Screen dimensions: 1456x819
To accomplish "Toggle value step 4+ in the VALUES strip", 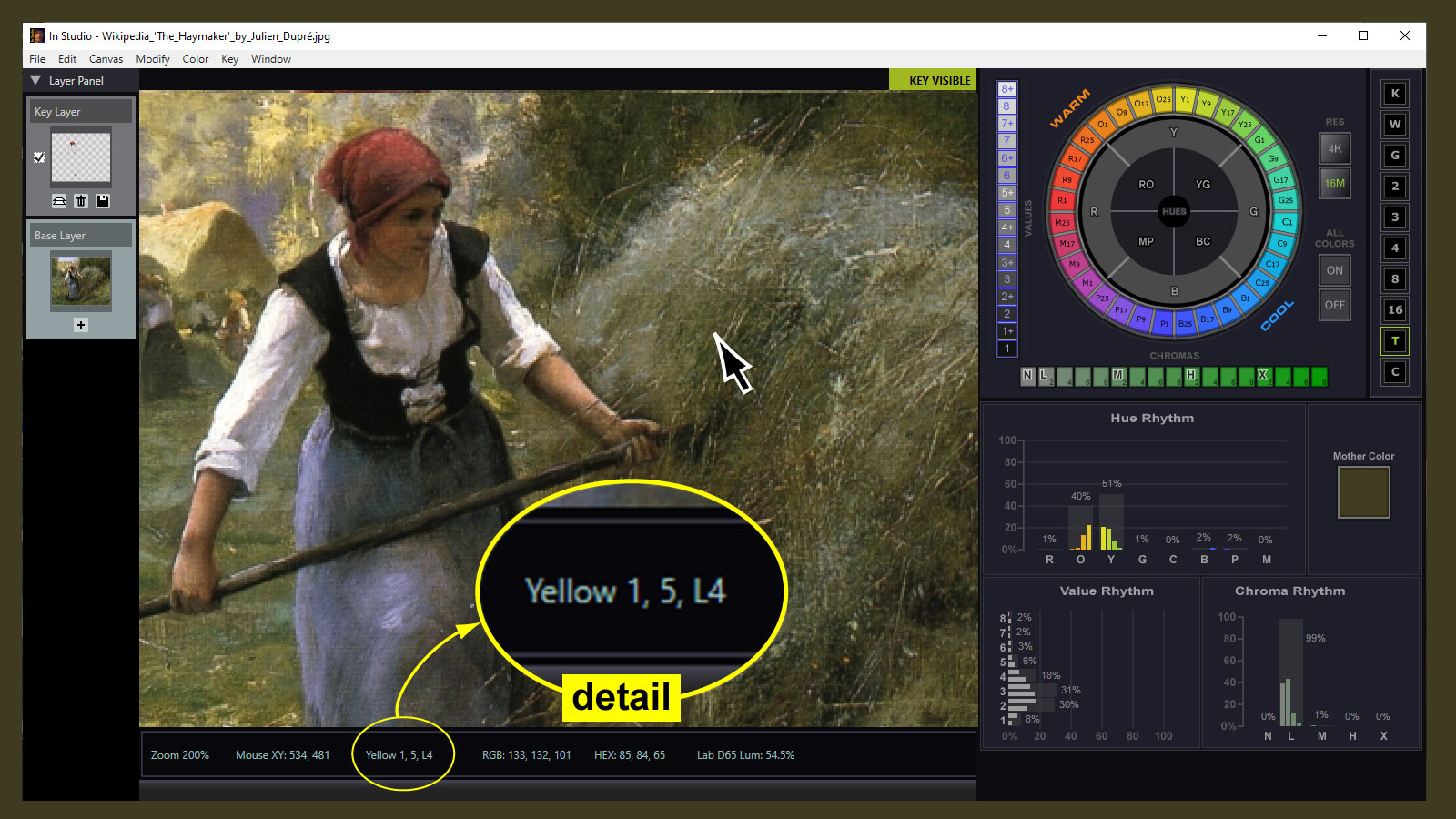I will point(1007,227).
